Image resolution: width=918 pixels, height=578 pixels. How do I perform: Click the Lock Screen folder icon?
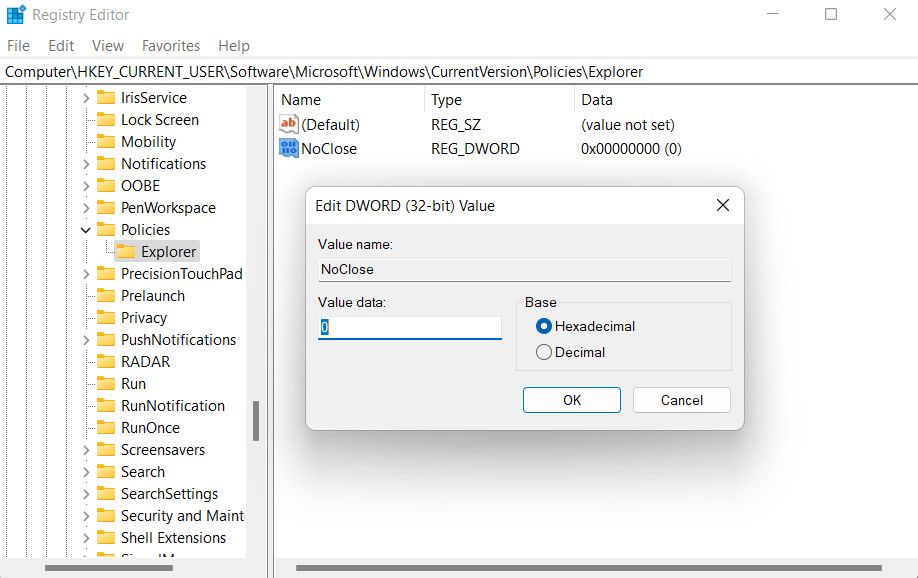click(106, 119)
